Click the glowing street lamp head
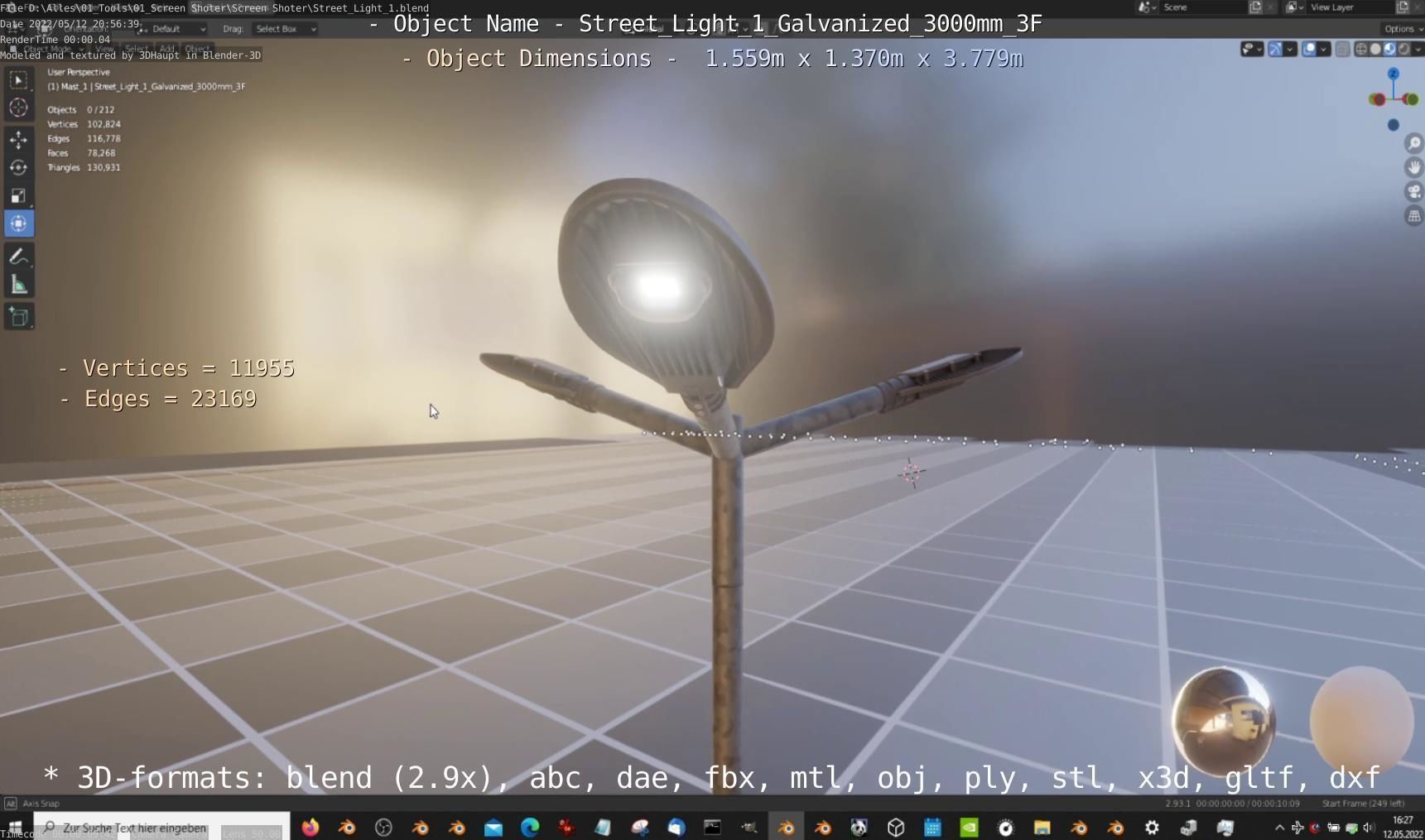Screen dimensions: 1425x840 665,281
